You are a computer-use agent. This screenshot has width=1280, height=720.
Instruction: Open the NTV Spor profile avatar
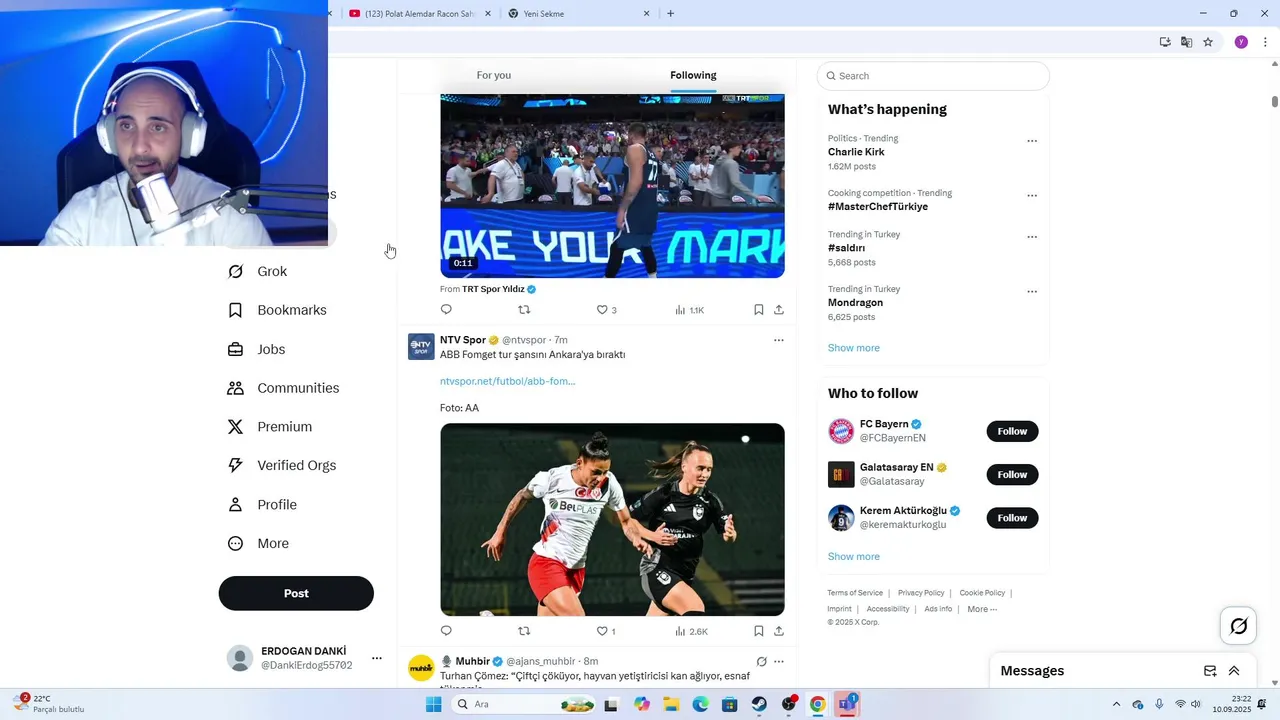[421, 347]
